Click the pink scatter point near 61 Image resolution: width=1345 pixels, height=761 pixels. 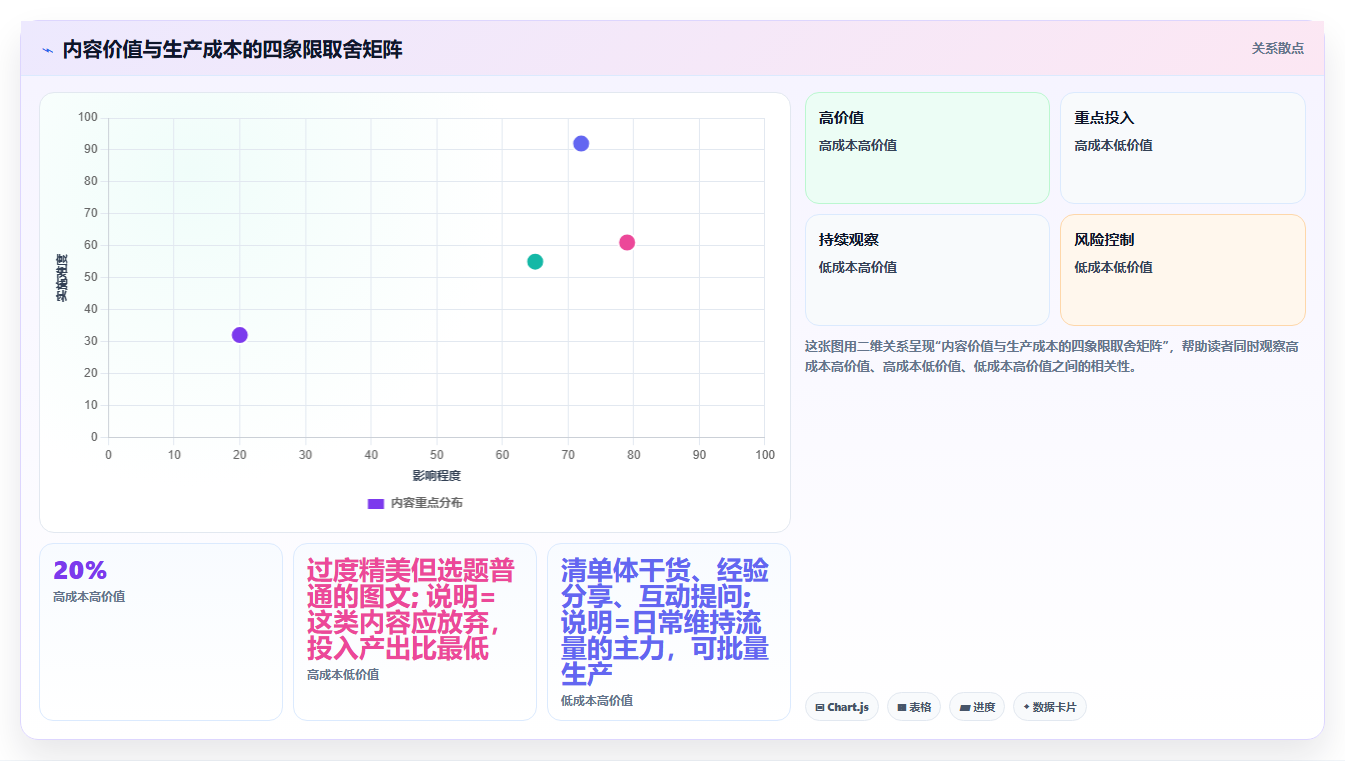pos(627,242)
